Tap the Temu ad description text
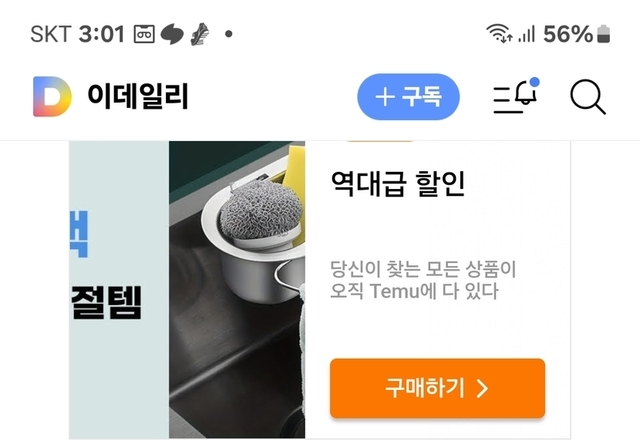The width and height of the screenshot is (640, 440). coord(423,280)
